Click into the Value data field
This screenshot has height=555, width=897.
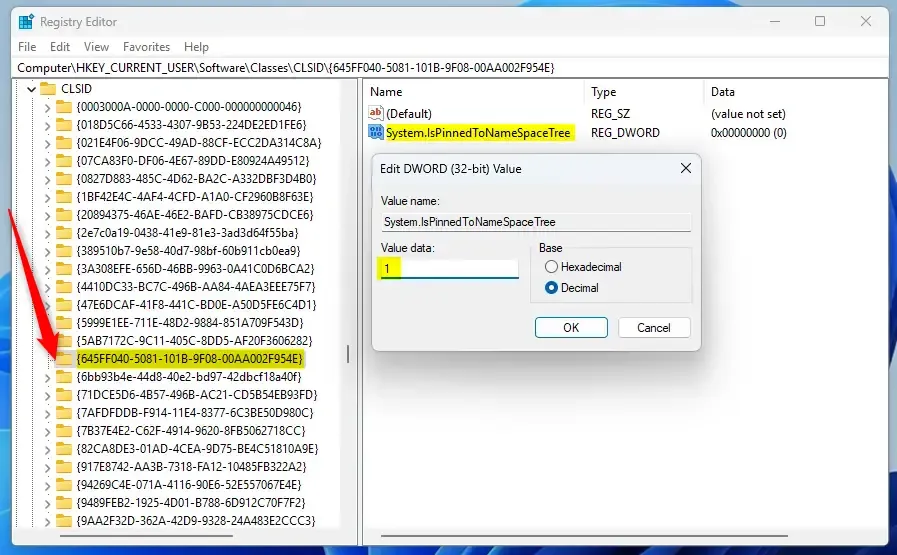(450, 268)
